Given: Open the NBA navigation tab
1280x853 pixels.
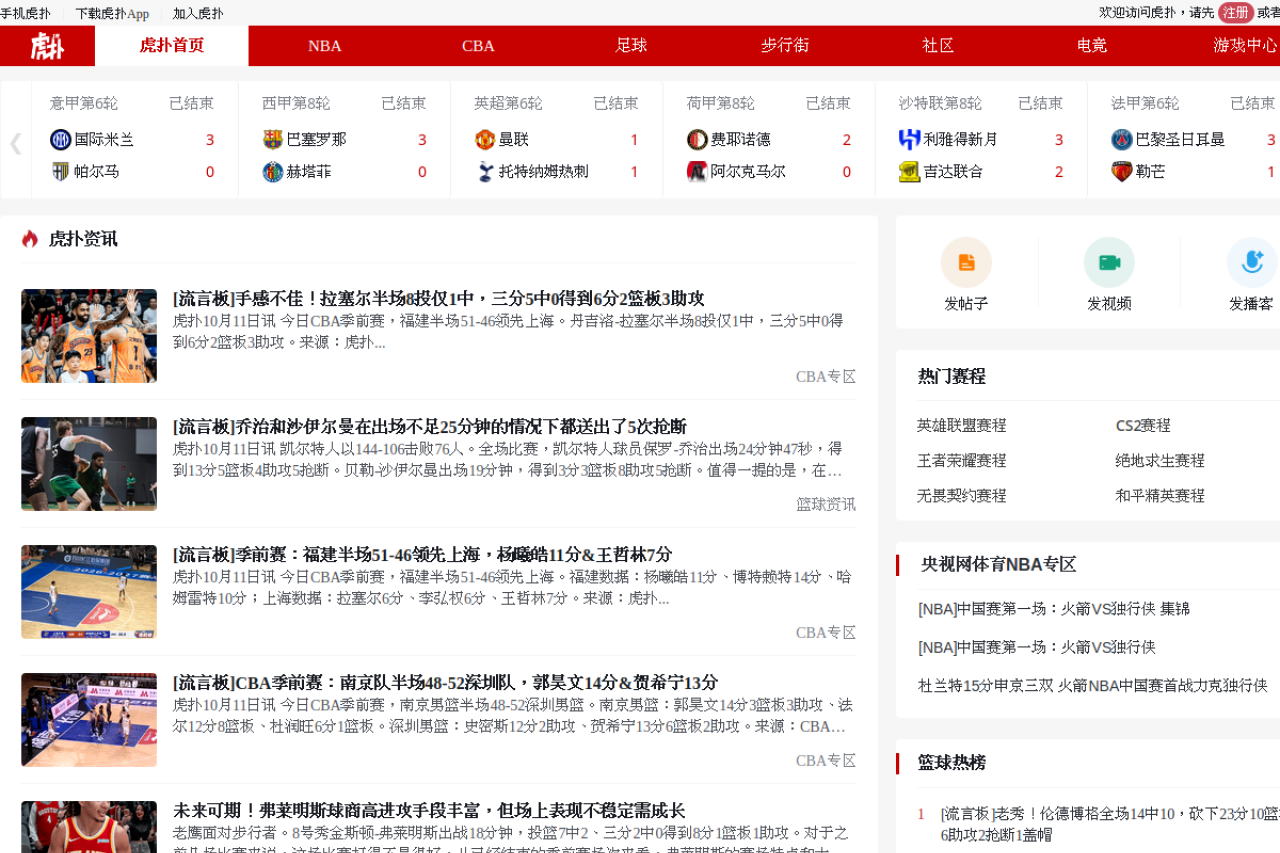Looking at the screenshot, I should coord(325,46).
